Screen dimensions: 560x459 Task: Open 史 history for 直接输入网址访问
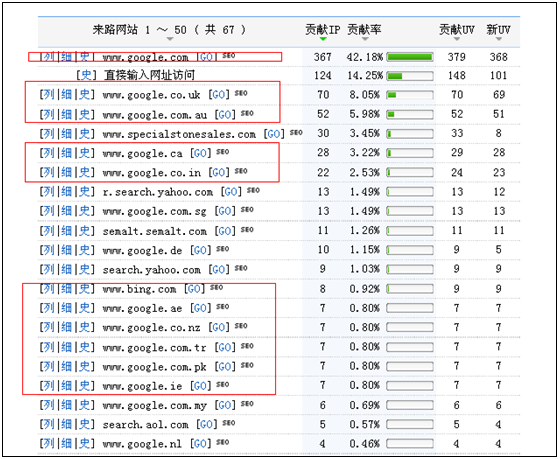click(x=86, y=75)
